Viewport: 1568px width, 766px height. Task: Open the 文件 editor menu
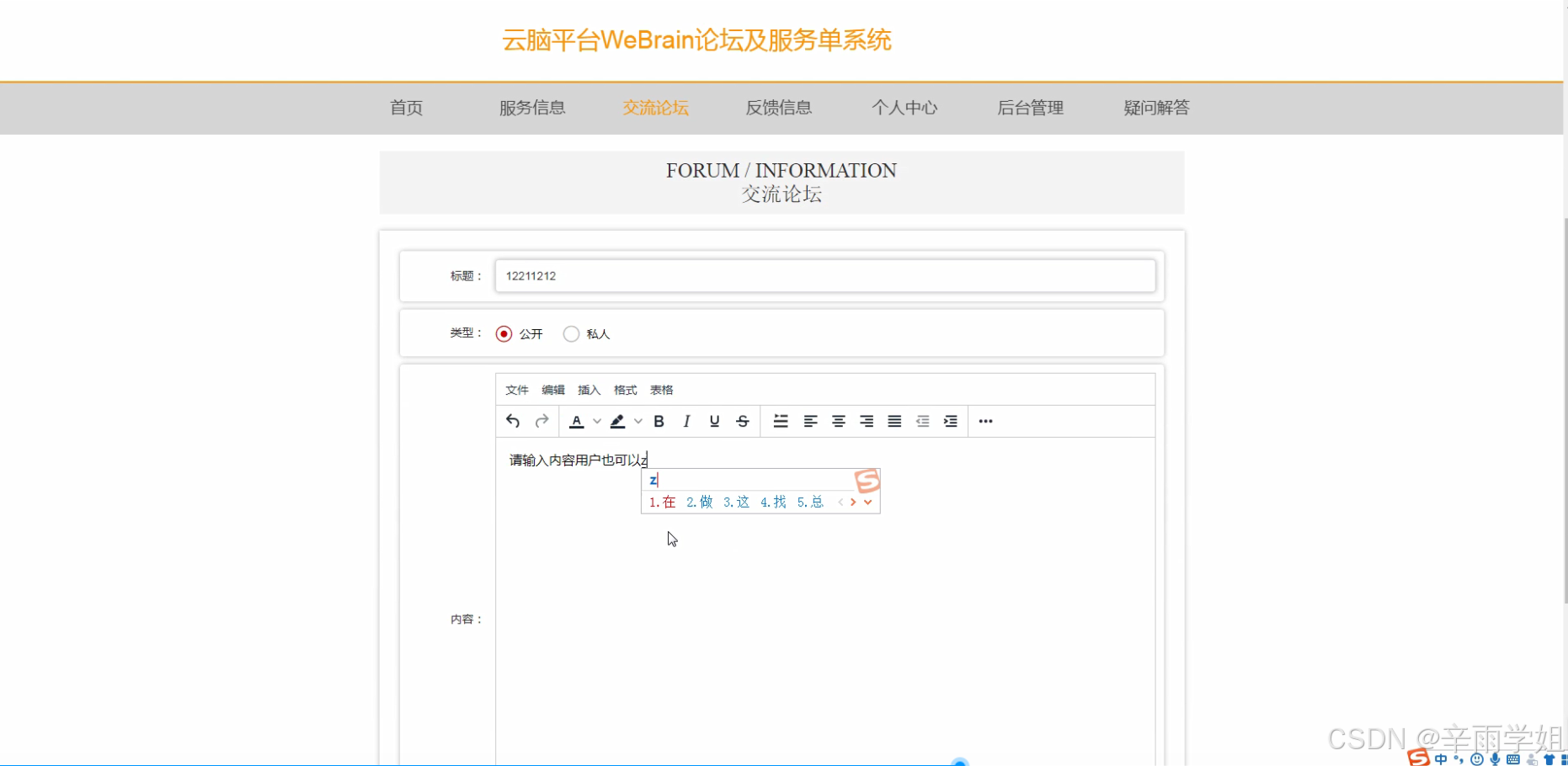pyautogui.click(x=516, y=390)
